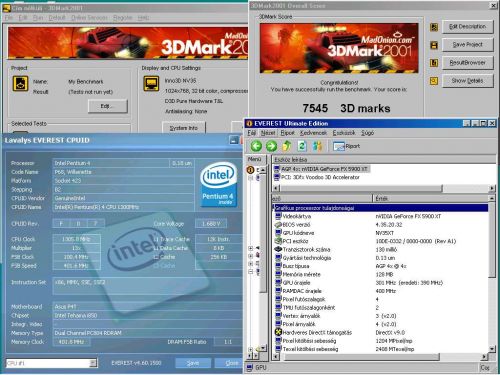Click the EVEREST up-level folder arrow icon
This screenshot has height=375, width=500.
click(287, 146)
